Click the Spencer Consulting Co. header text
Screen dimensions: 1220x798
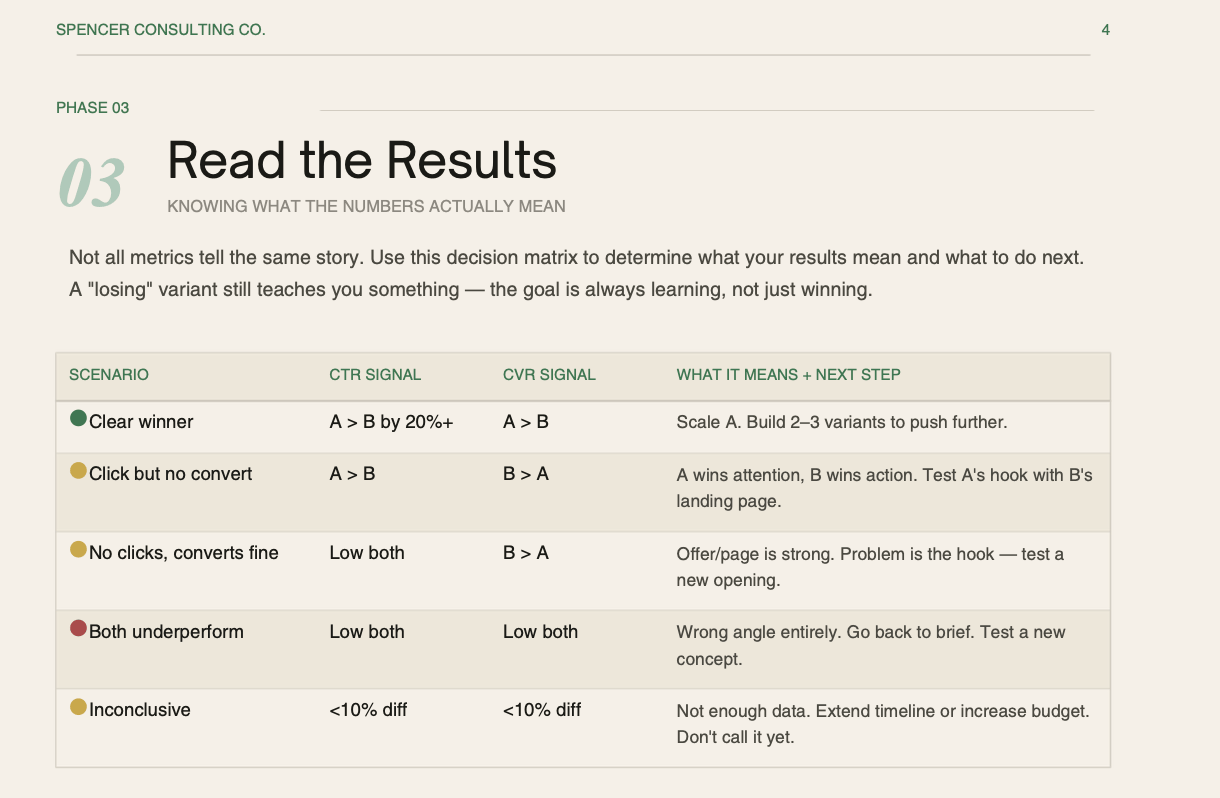pyautogui.click(x=161, y=30)
